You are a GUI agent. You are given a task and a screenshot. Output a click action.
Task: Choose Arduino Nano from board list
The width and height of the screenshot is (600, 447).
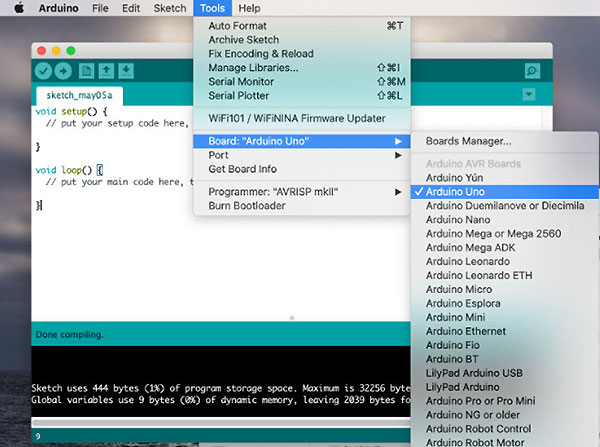pos(457,219)
